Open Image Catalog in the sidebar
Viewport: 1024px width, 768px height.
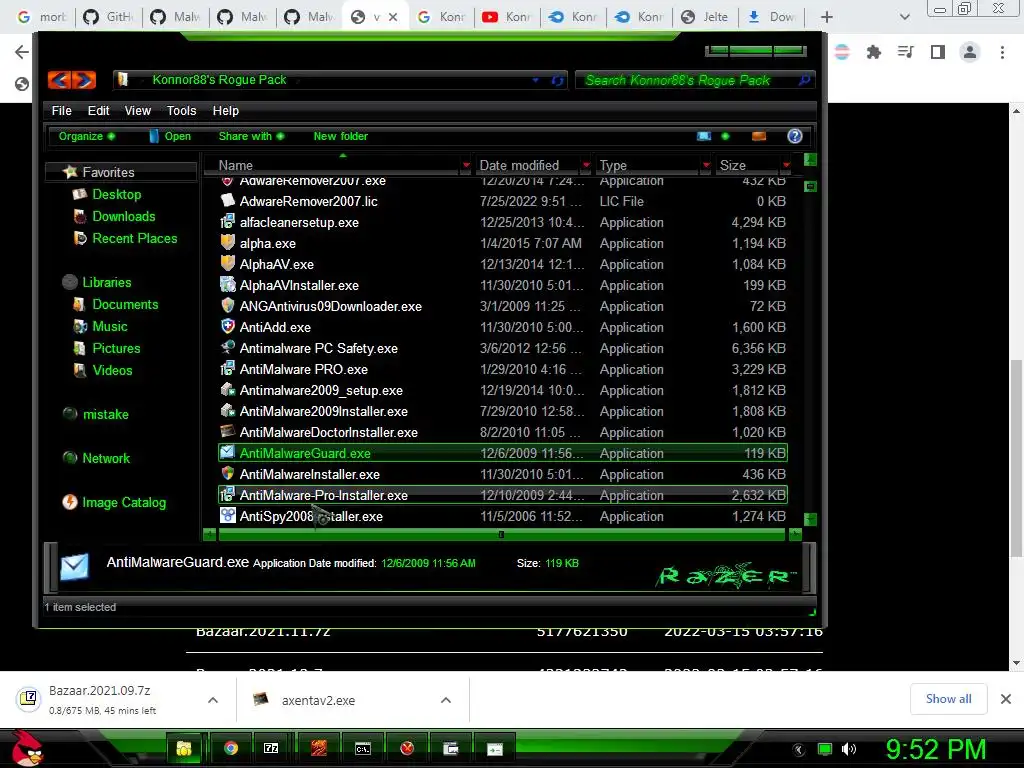point(123,502)
